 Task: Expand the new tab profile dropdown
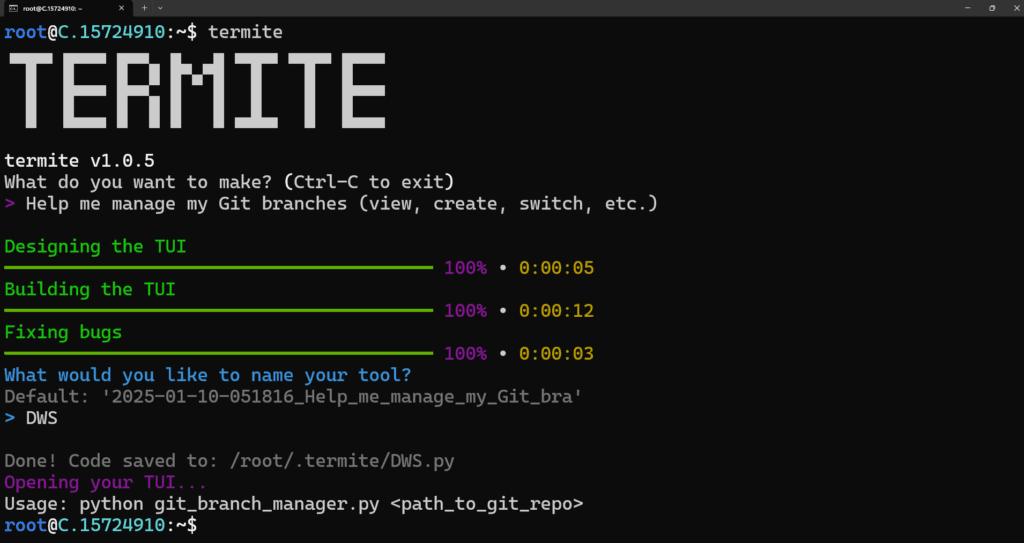[x=160, y=8]
